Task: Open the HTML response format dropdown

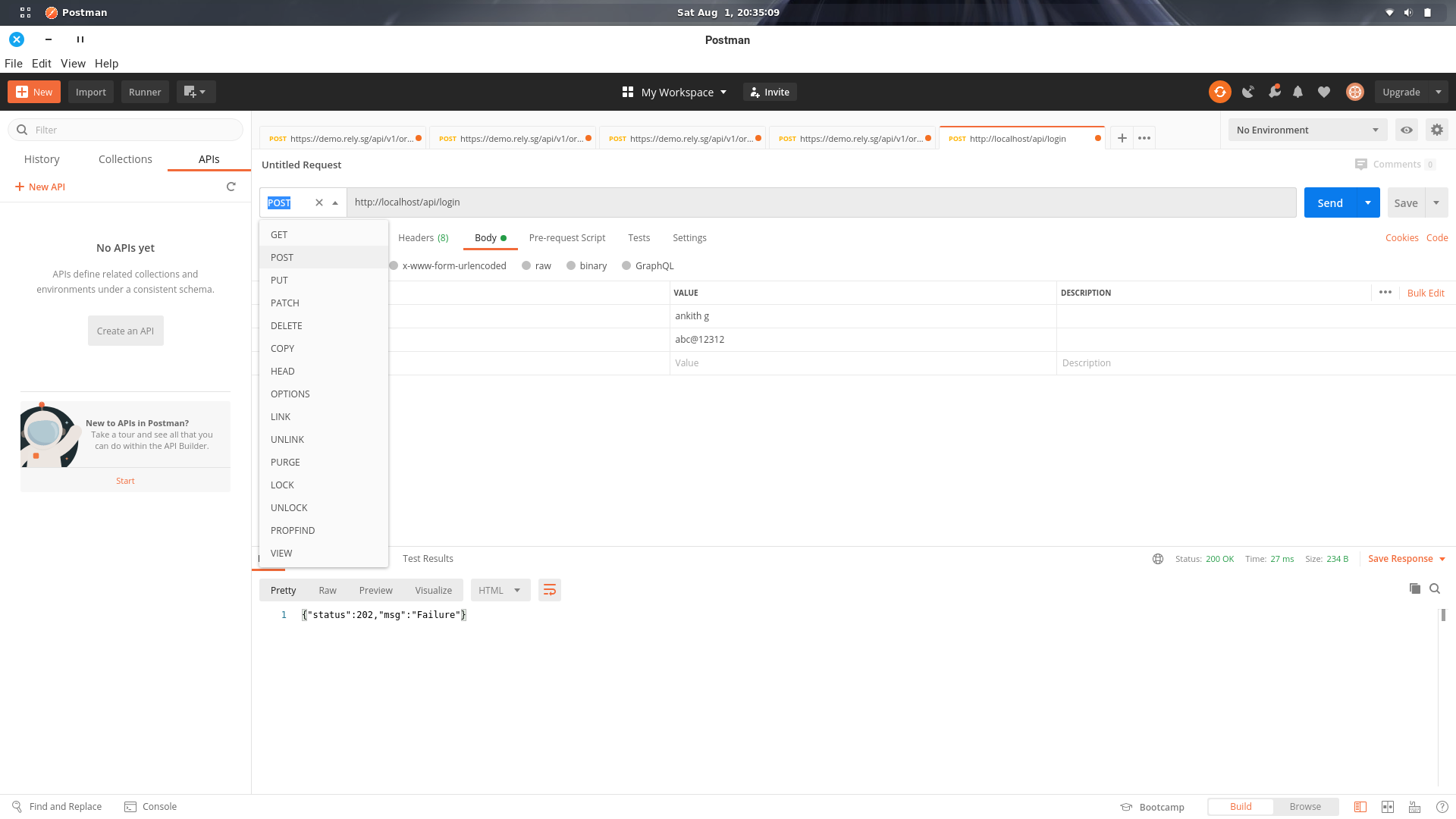Action: pyautogui.click(x=500, y=590)
